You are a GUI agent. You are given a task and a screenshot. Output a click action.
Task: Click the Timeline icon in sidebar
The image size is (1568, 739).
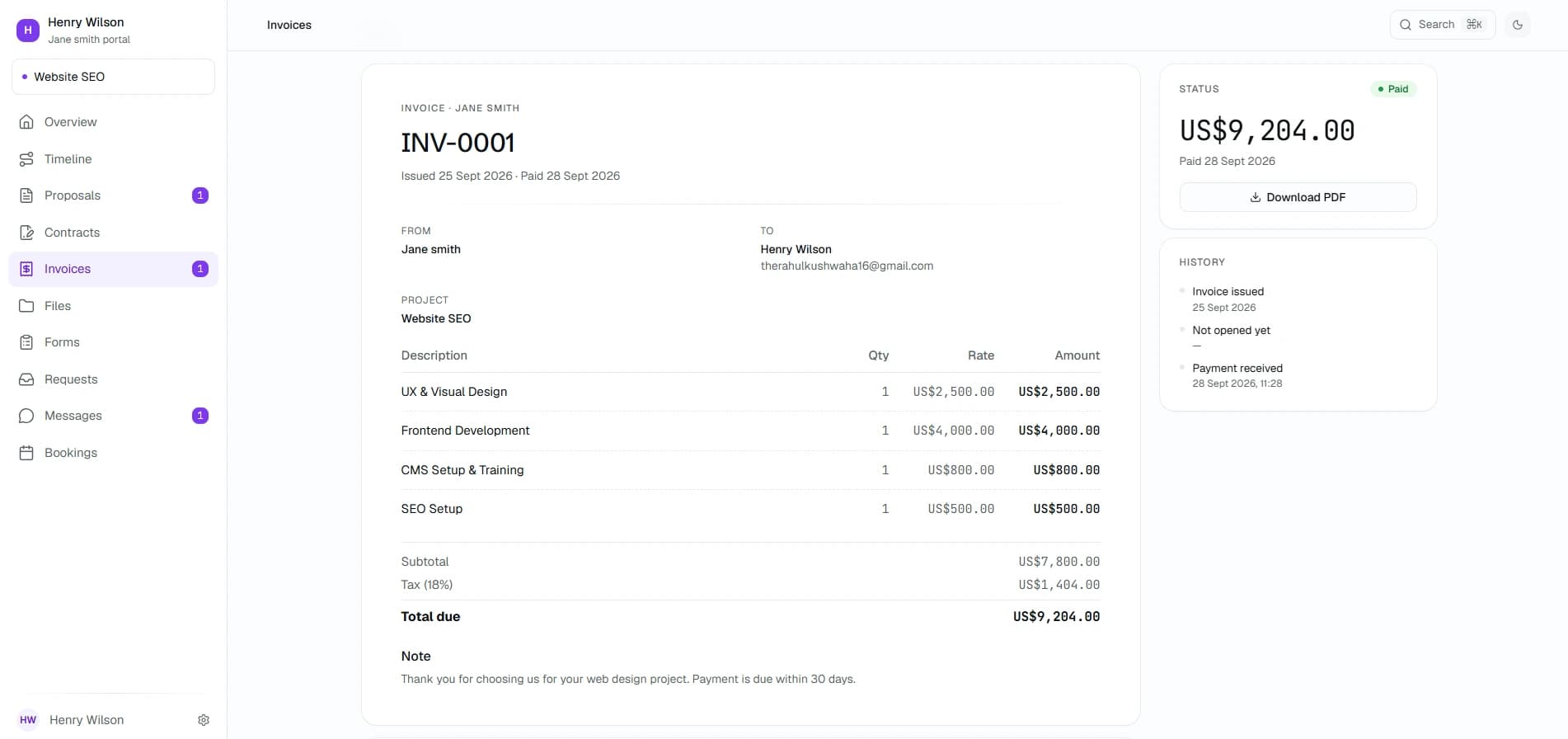pyautogui.click(x=26, y=159)
